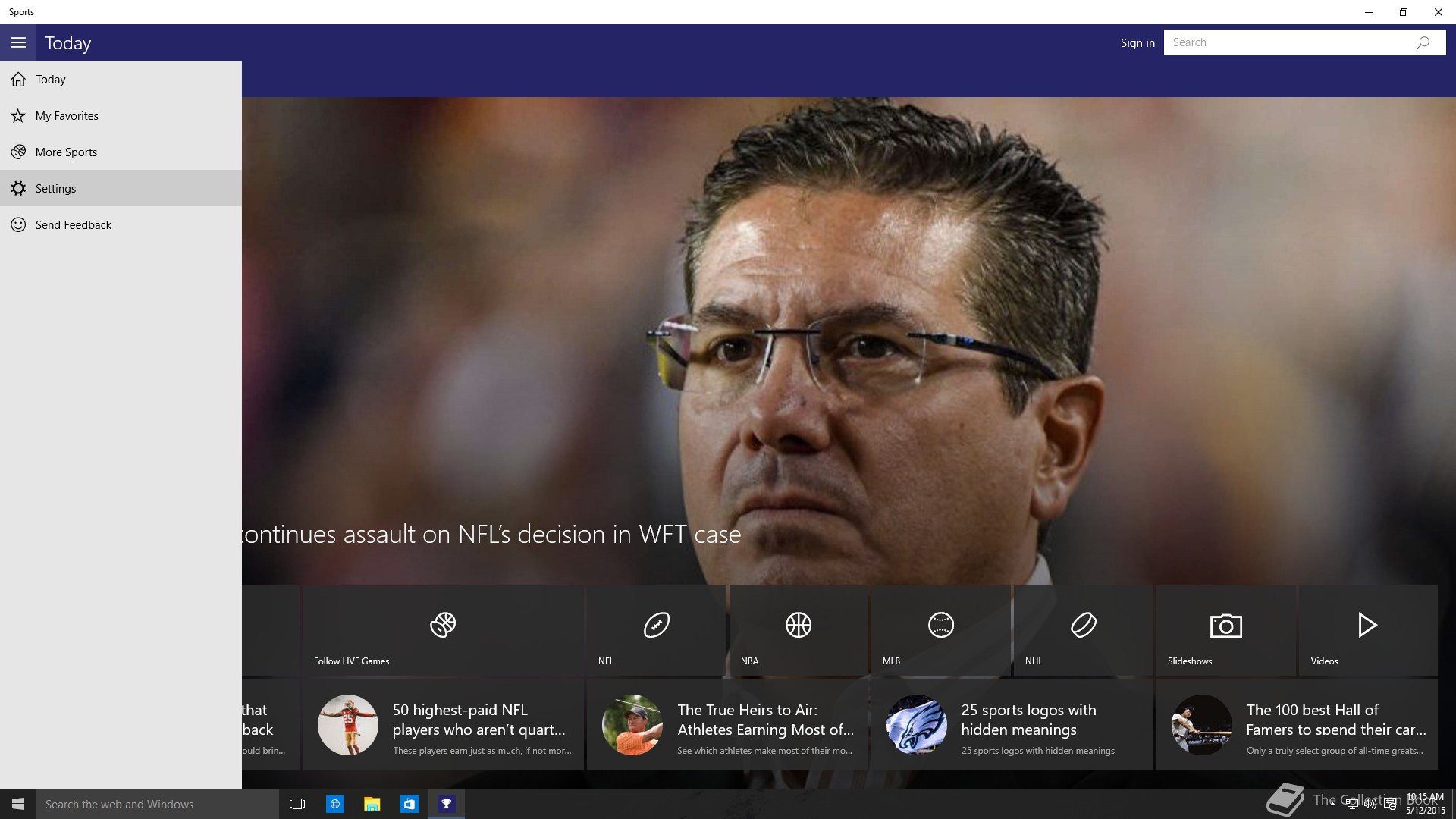The width and height of the screenshot is (1456, 819).
Task: Click the play icon above Videos
Action: [1367, 625]
